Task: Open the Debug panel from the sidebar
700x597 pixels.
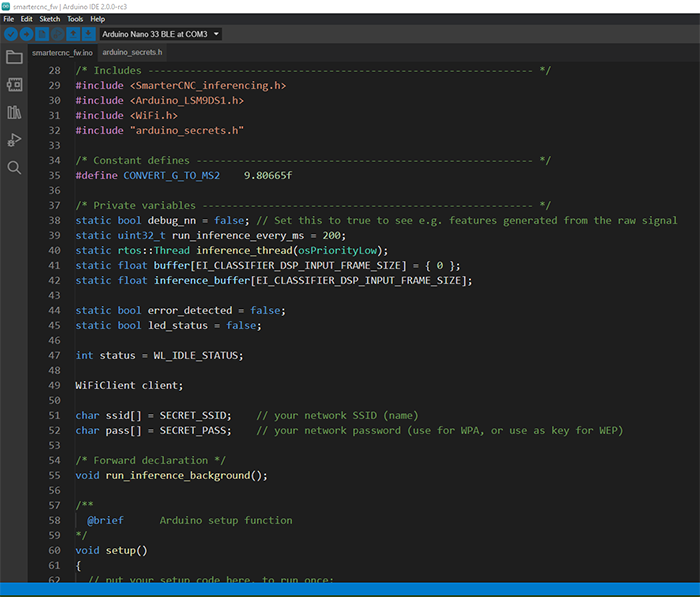Action: [x=14, y=140]
